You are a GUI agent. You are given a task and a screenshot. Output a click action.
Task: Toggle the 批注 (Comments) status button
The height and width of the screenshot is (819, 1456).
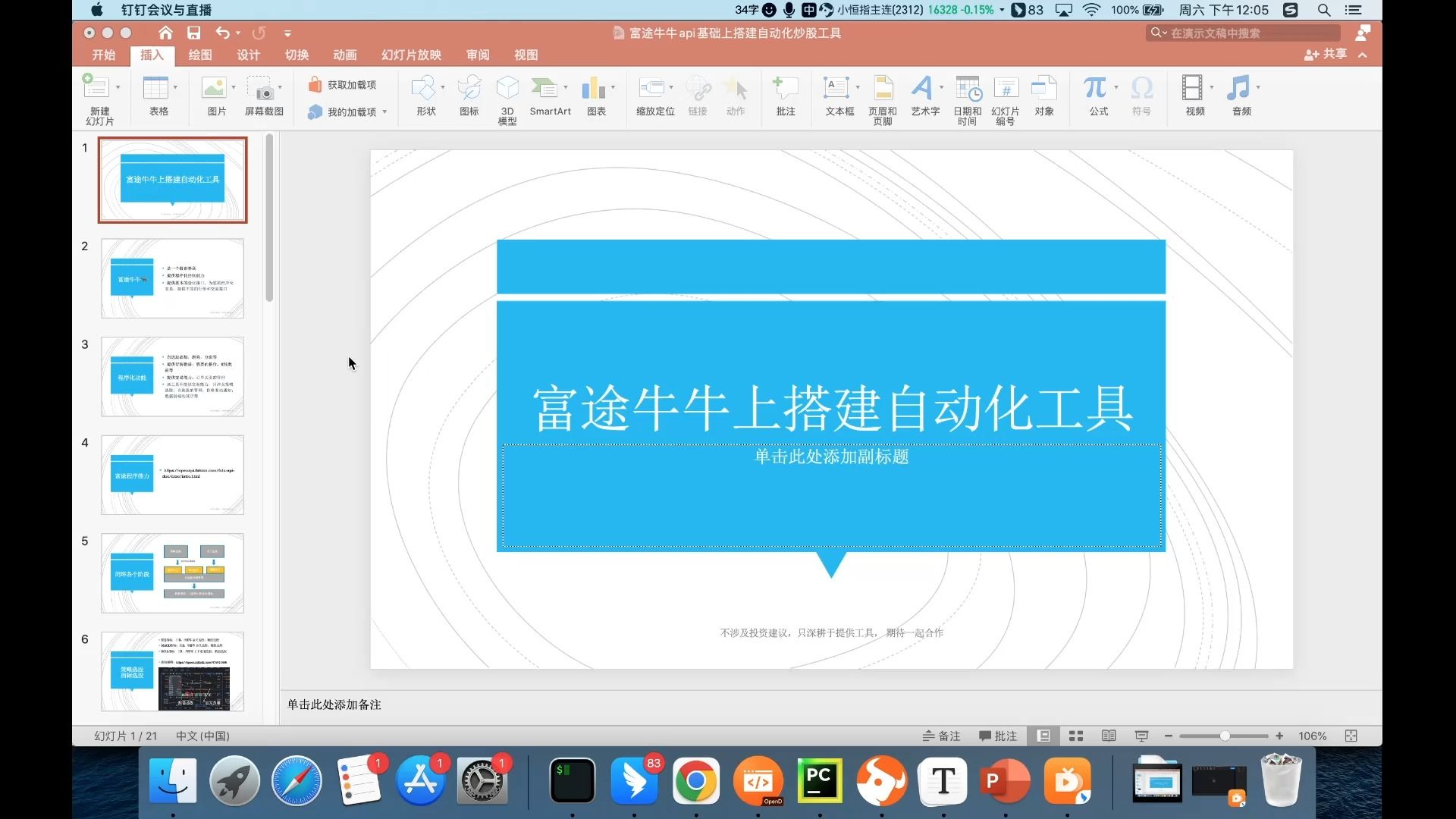[x=998, y=736]
